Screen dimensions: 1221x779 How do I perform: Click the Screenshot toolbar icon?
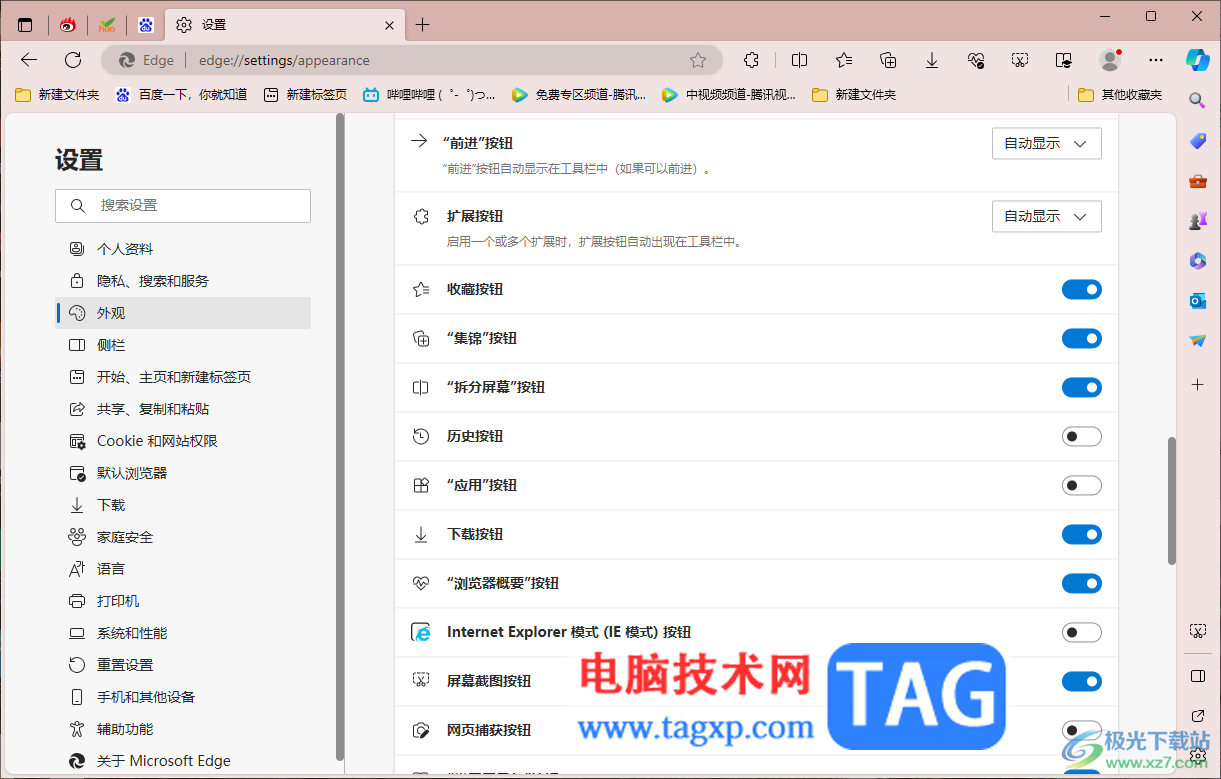(x=1020, y=60)
